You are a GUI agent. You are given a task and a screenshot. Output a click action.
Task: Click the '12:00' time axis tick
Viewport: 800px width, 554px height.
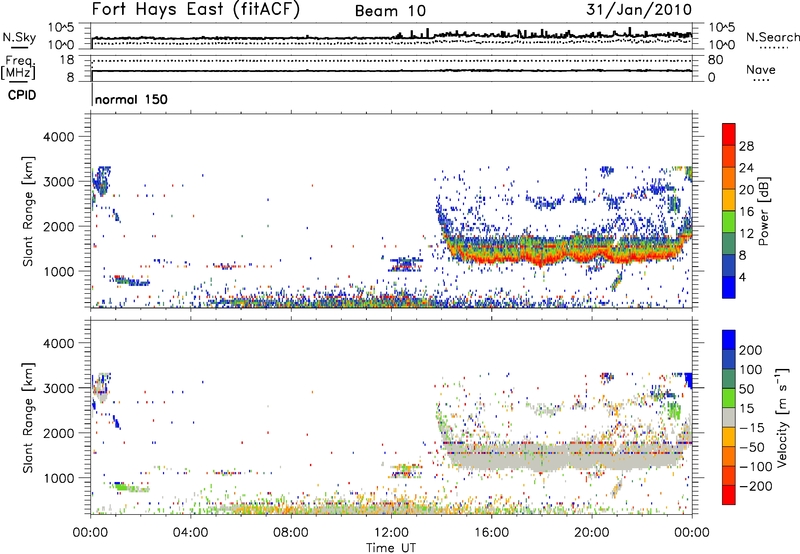391,533
